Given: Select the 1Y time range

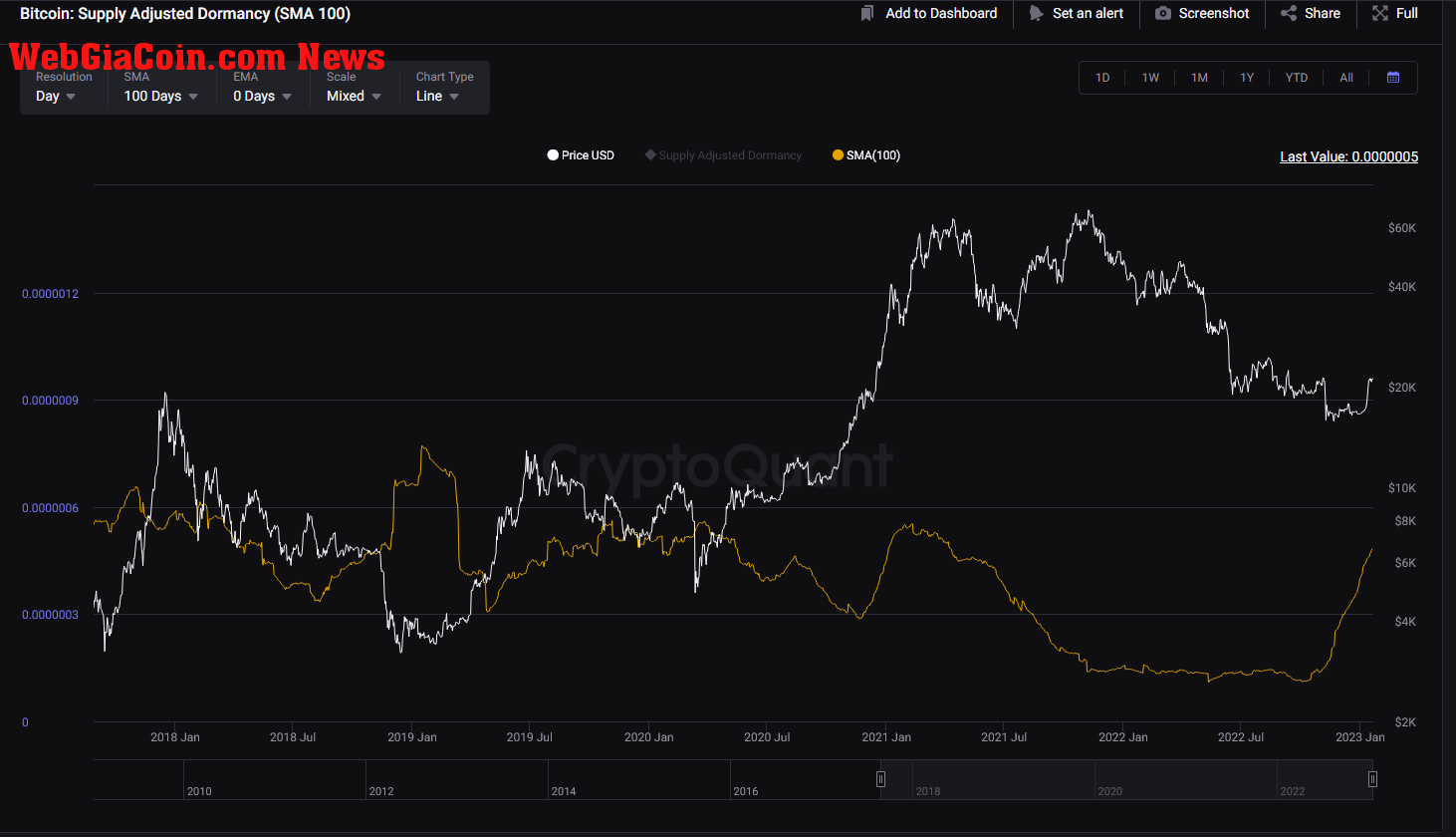Looking at the screenshot, I should point(1247,78).
